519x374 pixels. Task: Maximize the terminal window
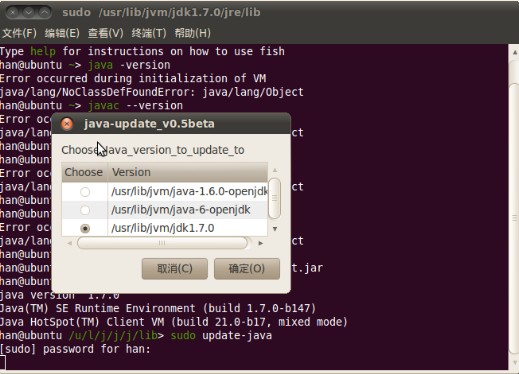coord(44,12)
